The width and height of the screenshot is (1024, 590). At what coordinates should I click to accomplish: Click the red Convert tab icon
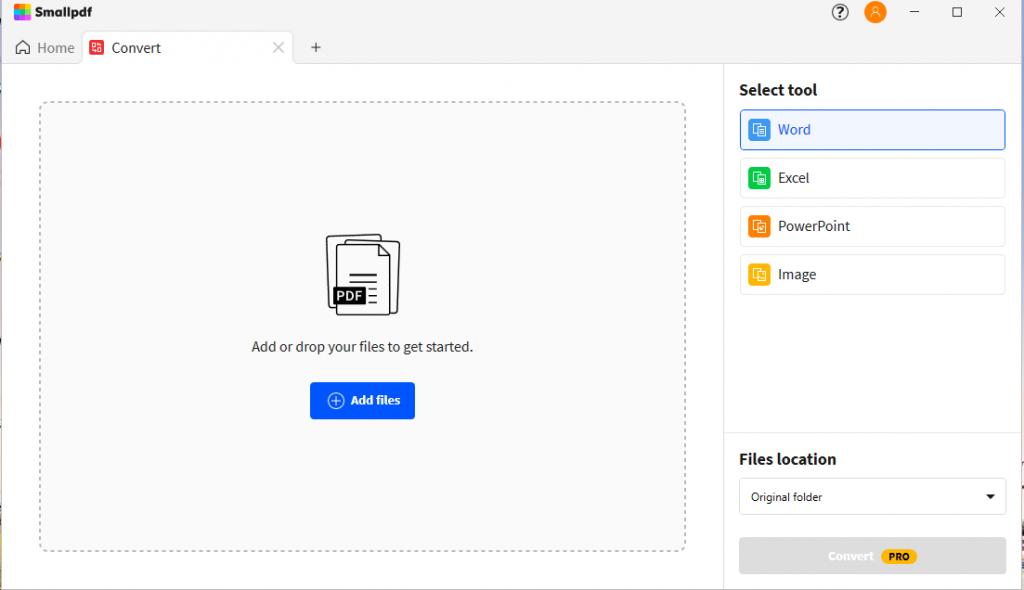click(x=97, y=48)
